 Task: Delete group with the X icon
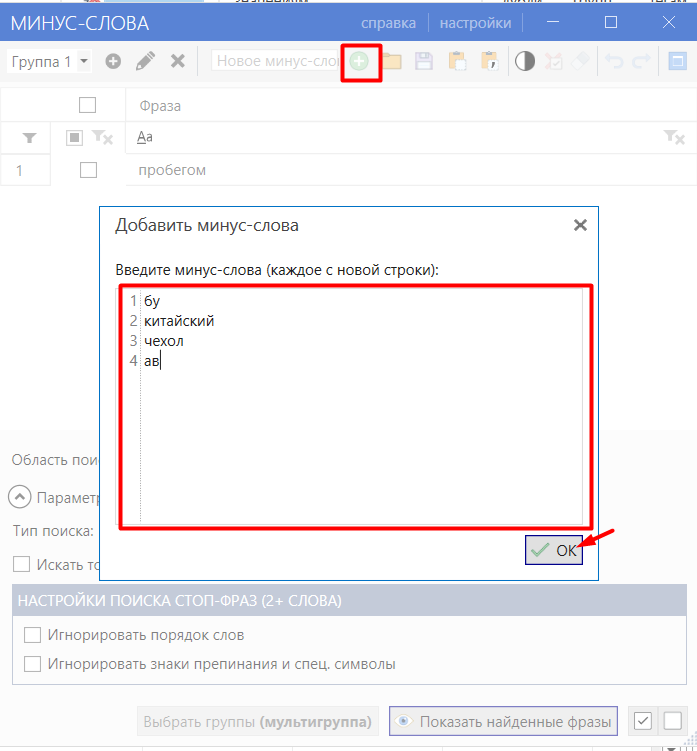click(x=178, y=61)
